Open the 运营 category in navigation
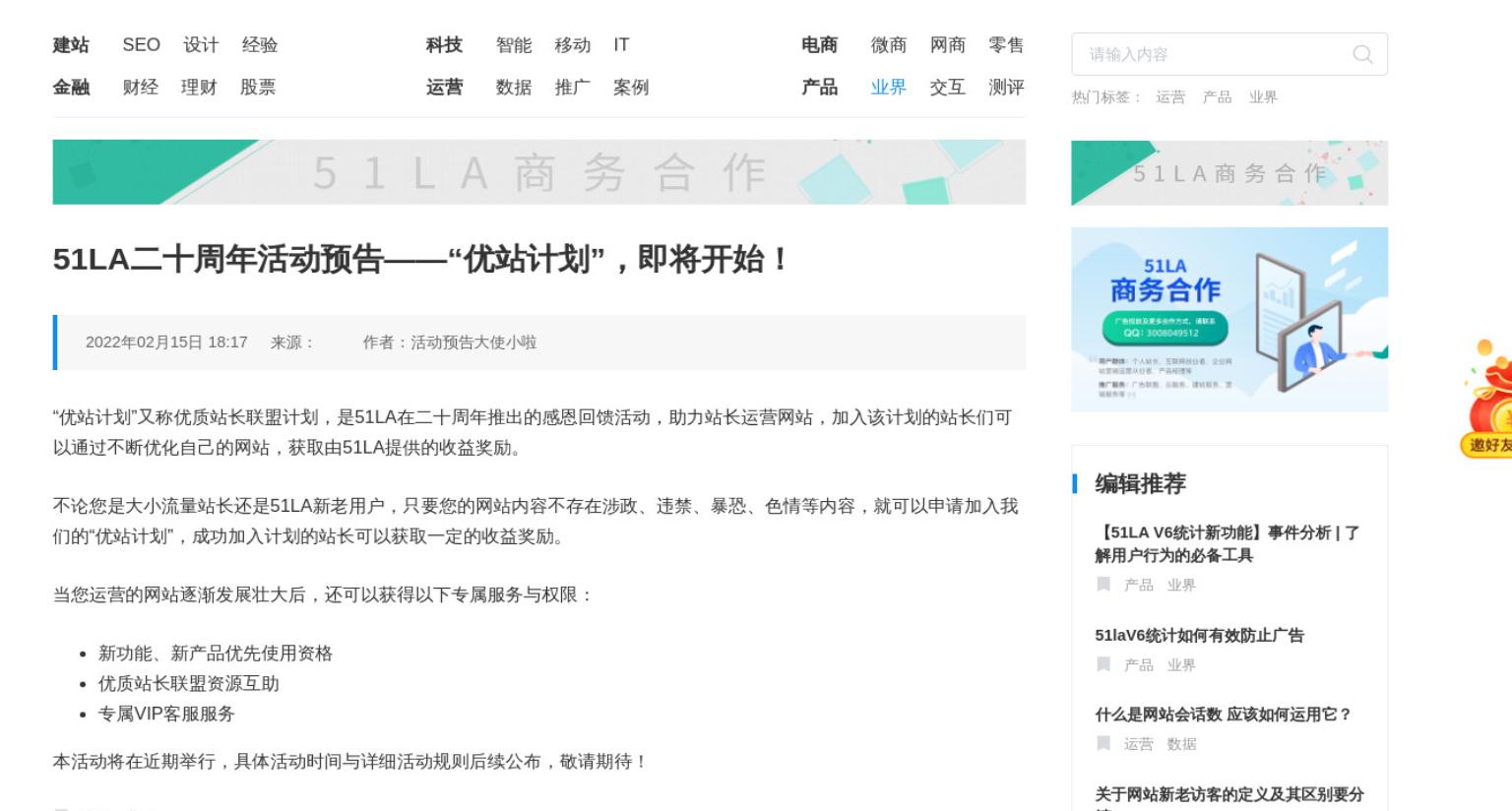1512x811 pixels. (444, 88)
